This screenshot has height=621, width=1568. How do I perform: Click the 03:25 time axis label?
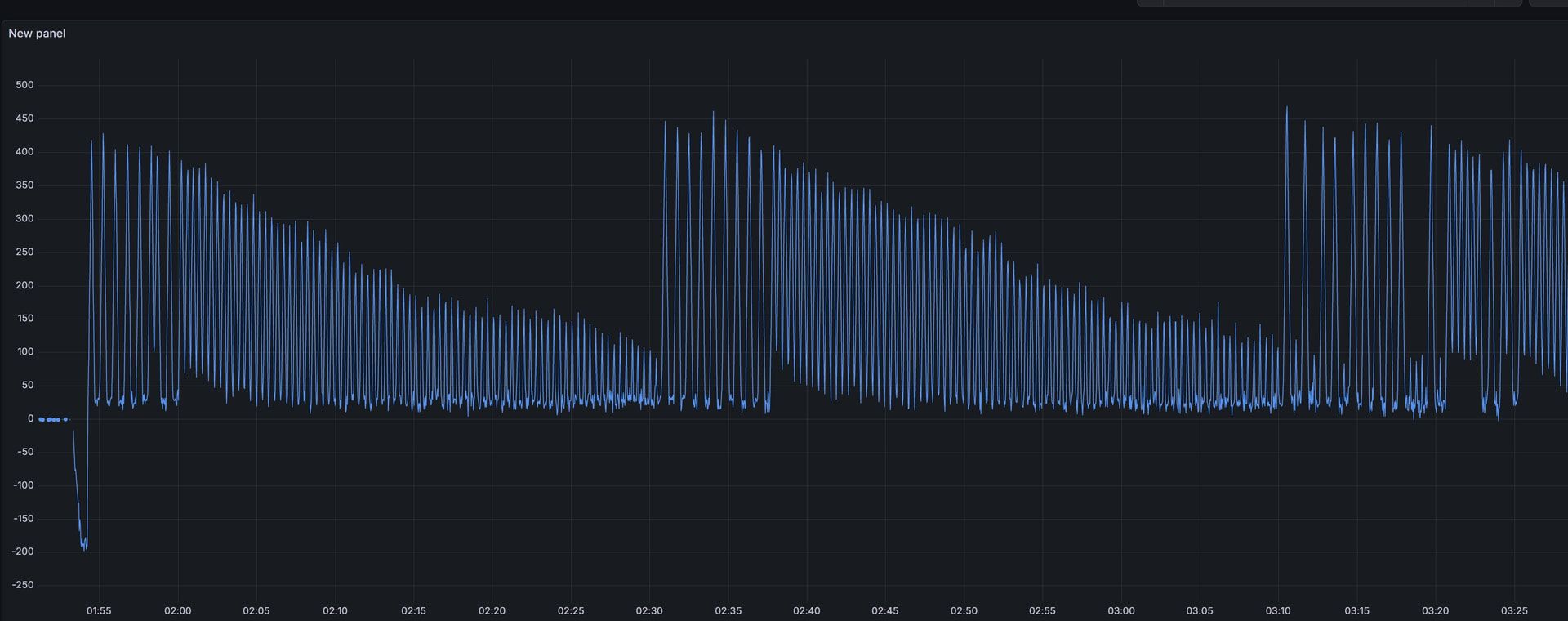pyautogui.click(x=1514, y=611)
